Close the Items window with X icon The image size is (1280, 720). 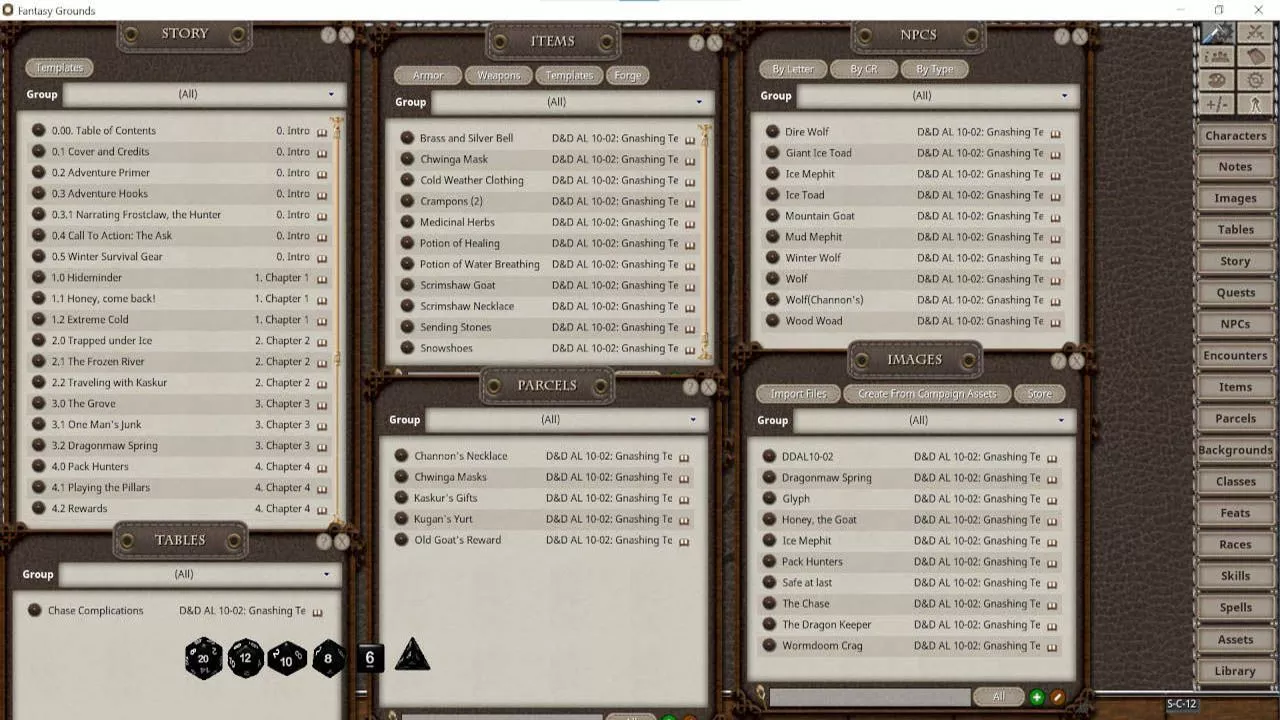(715, 43)
